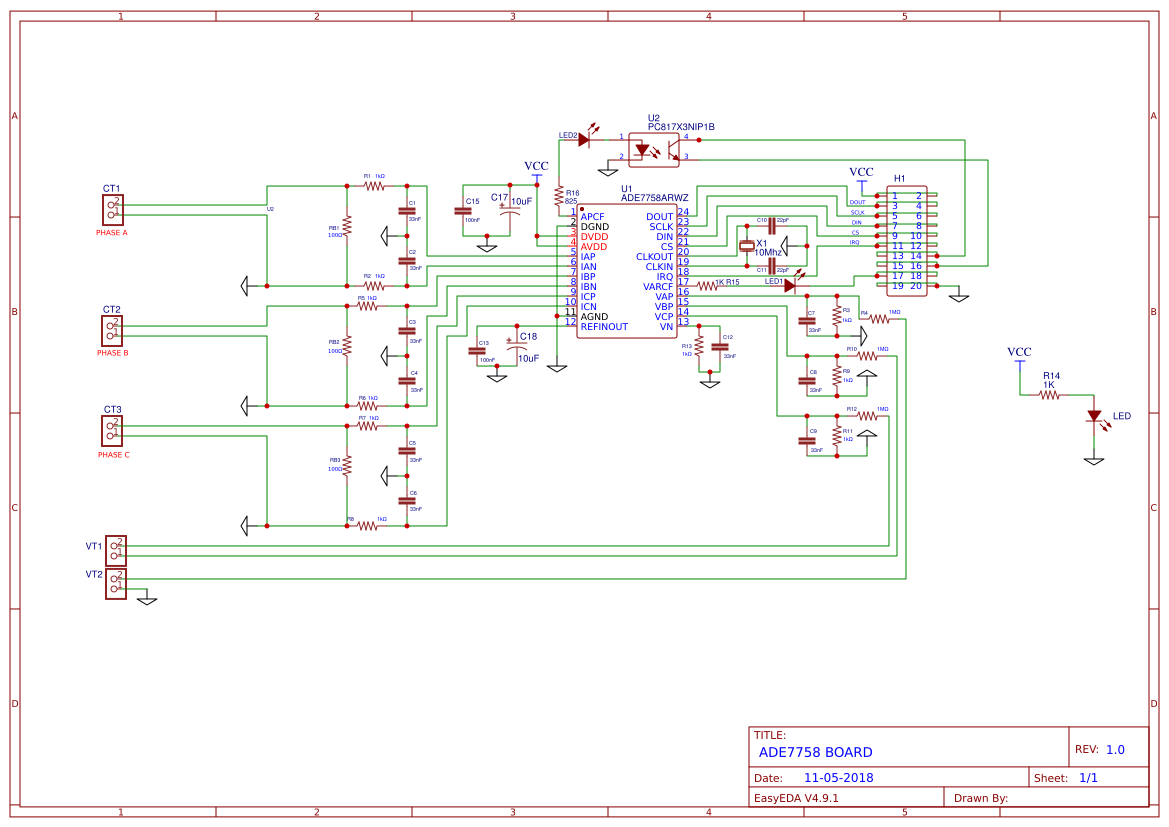Screen dimensions: 1169x827
Task: Click the 10Mhz crystal X1 symbol
Action: pos(748,244)
